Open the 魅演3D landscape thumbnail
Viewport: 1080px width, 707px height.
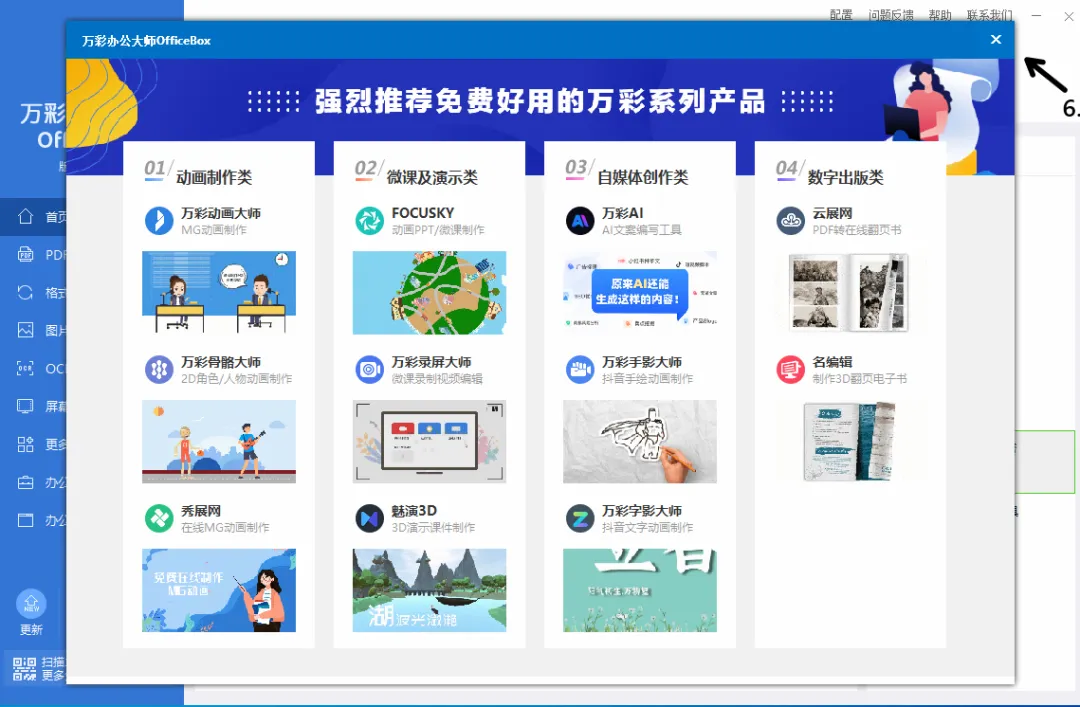click(x=429, y=591)
